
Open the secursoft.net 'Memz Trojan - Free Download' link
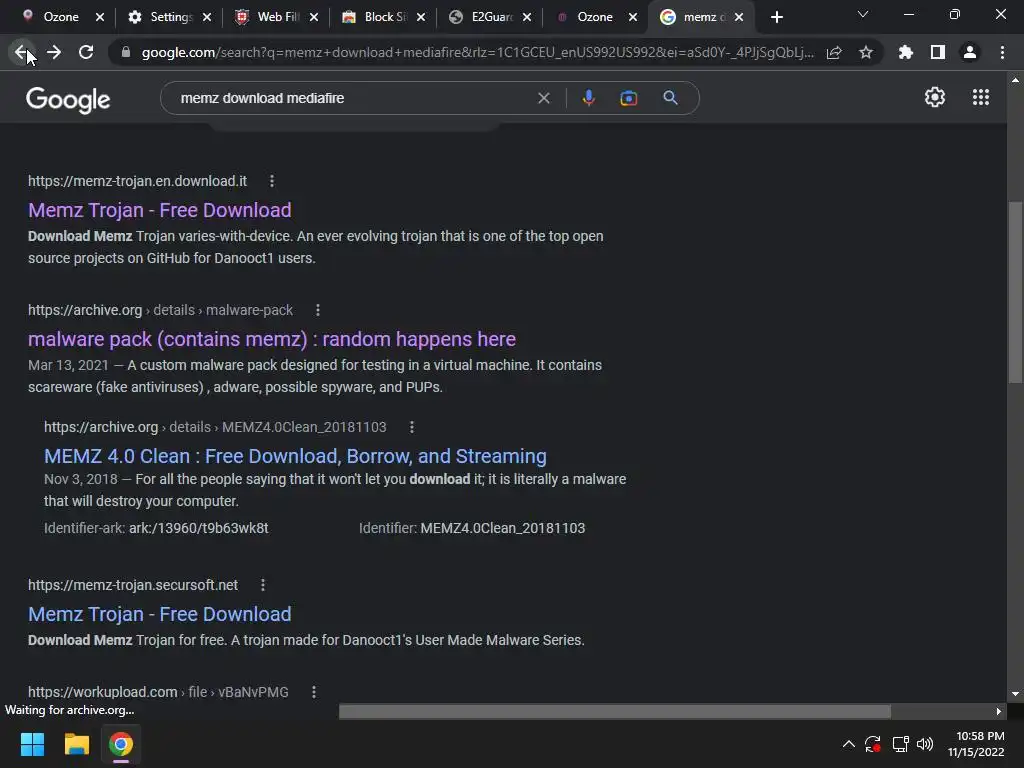tap(159, 615)
